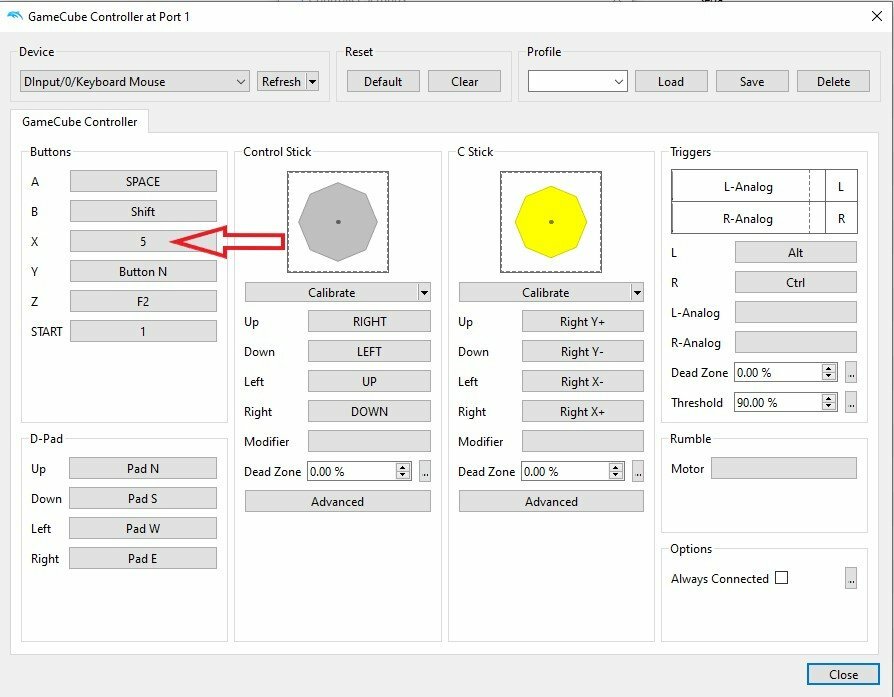Load the selected profile

click(x=671, y=82)
